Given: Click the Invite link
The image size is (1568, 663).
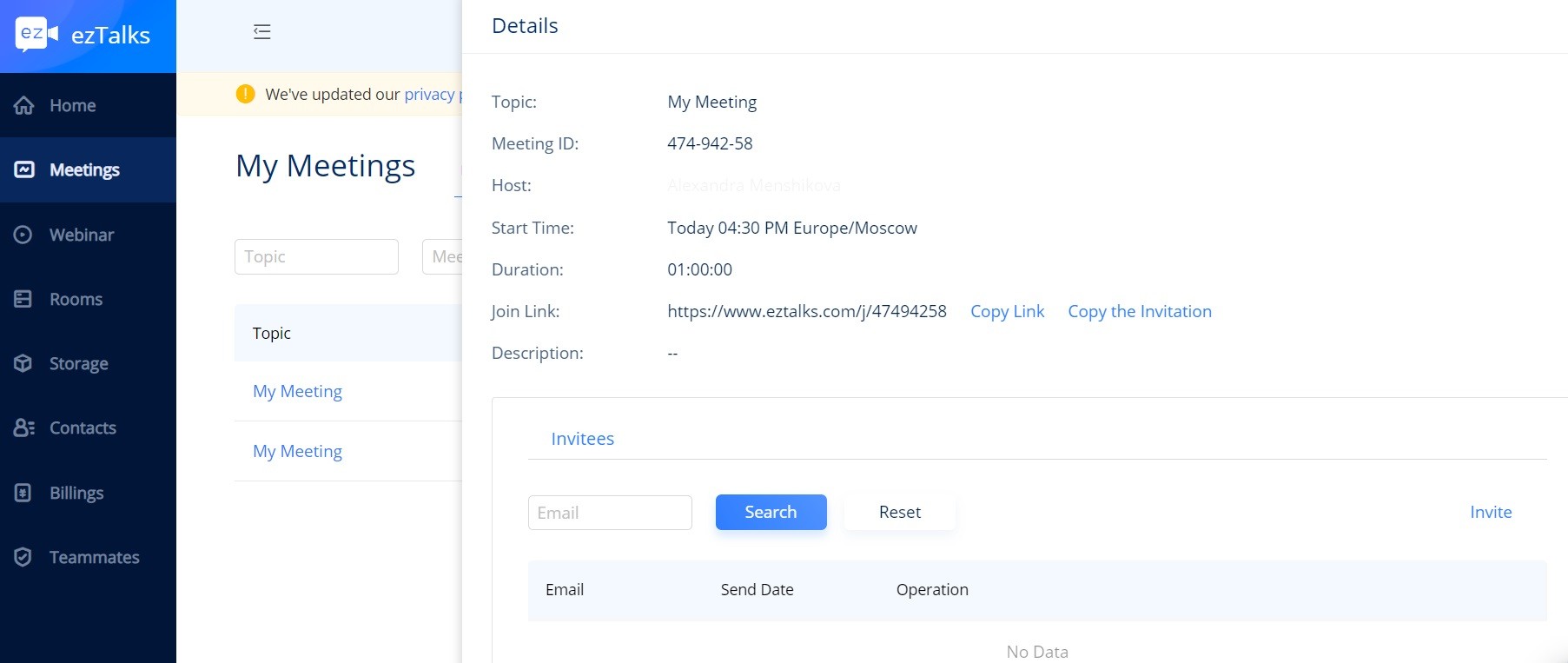Looking at the screenshot, I should pos(1490,512).
